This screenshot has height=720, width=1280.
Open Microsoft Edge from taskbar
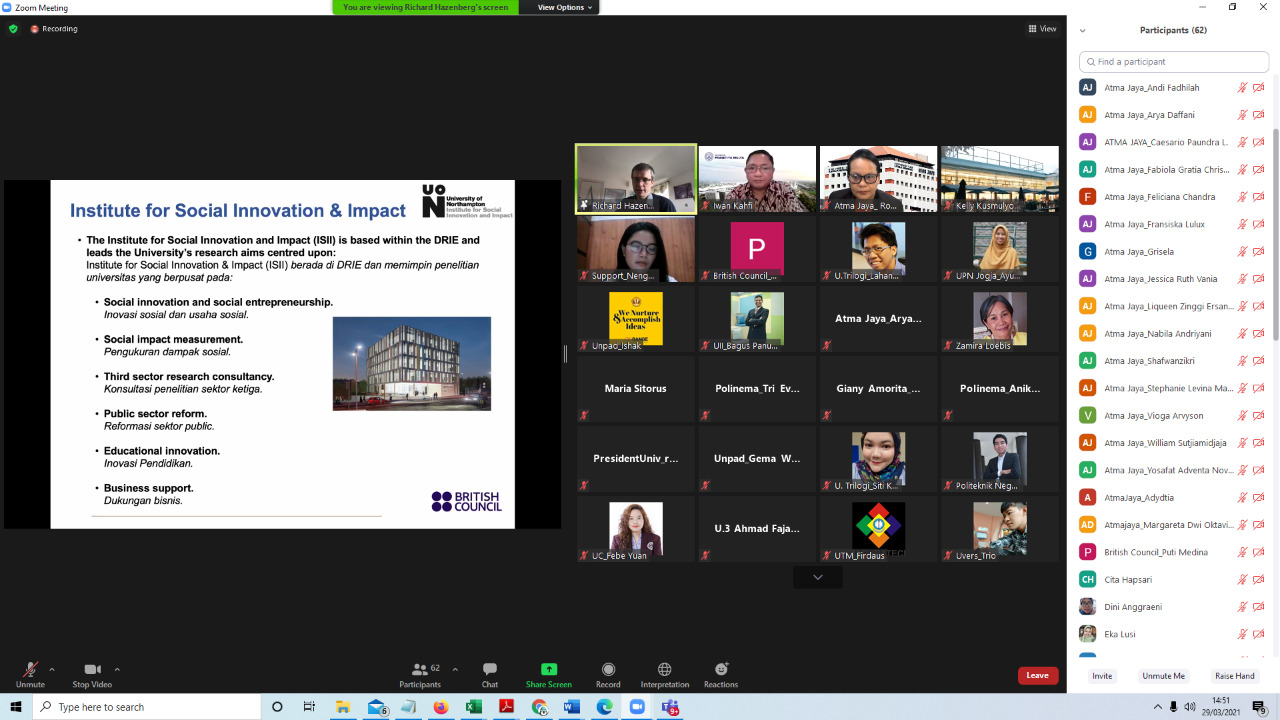[x=605, y=707]
